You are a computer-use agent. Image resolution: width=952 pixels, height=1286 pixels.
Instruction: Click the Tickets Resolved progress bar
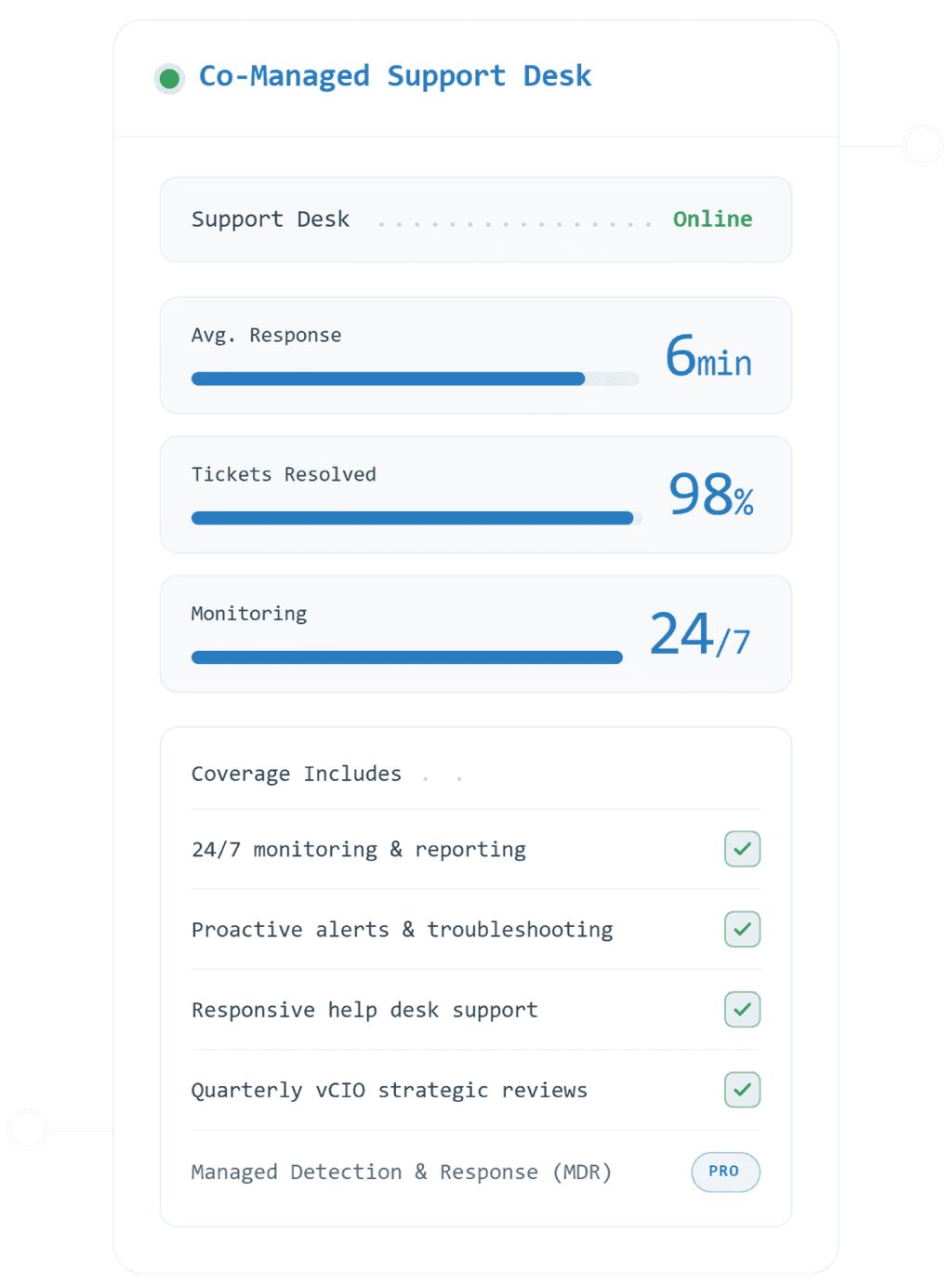416,518
